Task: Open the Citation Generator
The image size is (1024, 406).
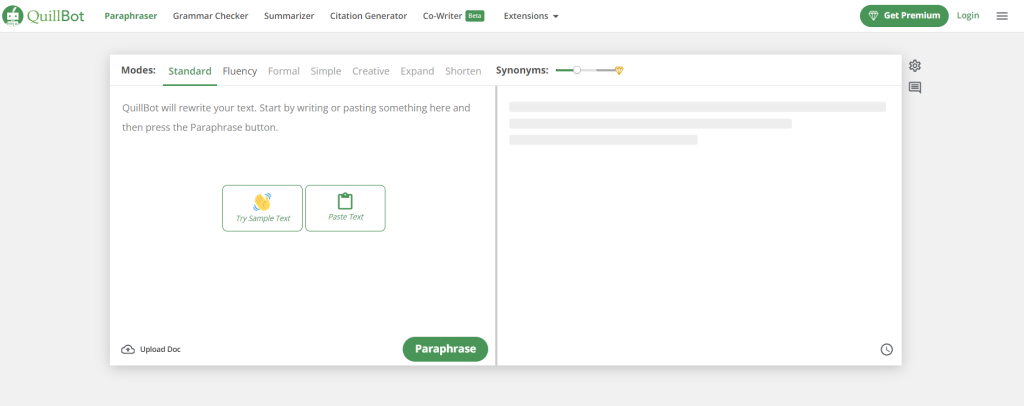Action: (368, 16)
